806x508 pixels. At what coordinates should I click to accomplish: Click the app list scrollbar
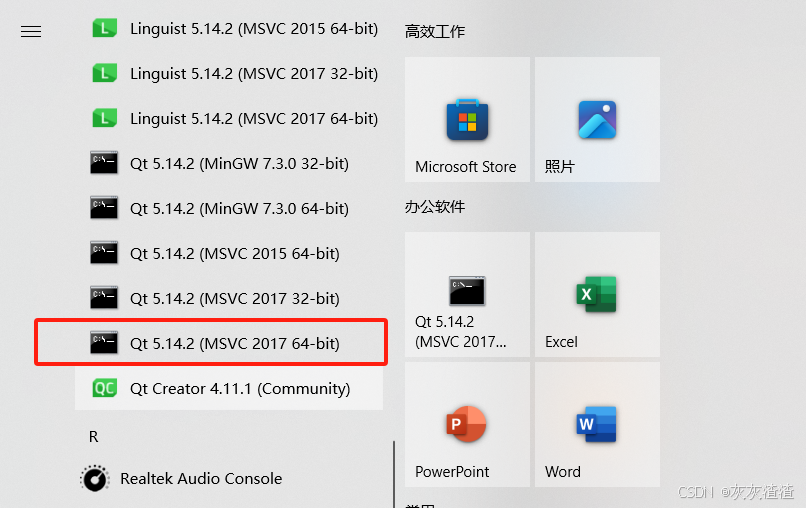394,474
